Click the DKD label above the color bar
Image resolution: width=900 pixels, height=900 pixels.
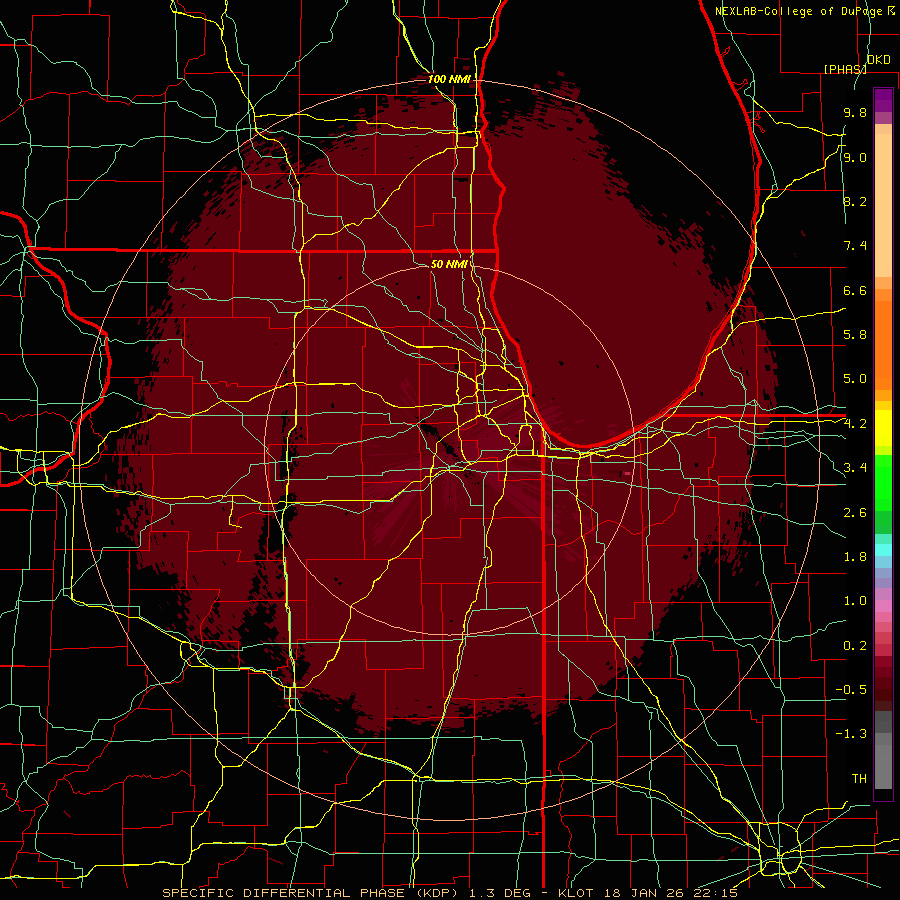[x=879, y=60]
